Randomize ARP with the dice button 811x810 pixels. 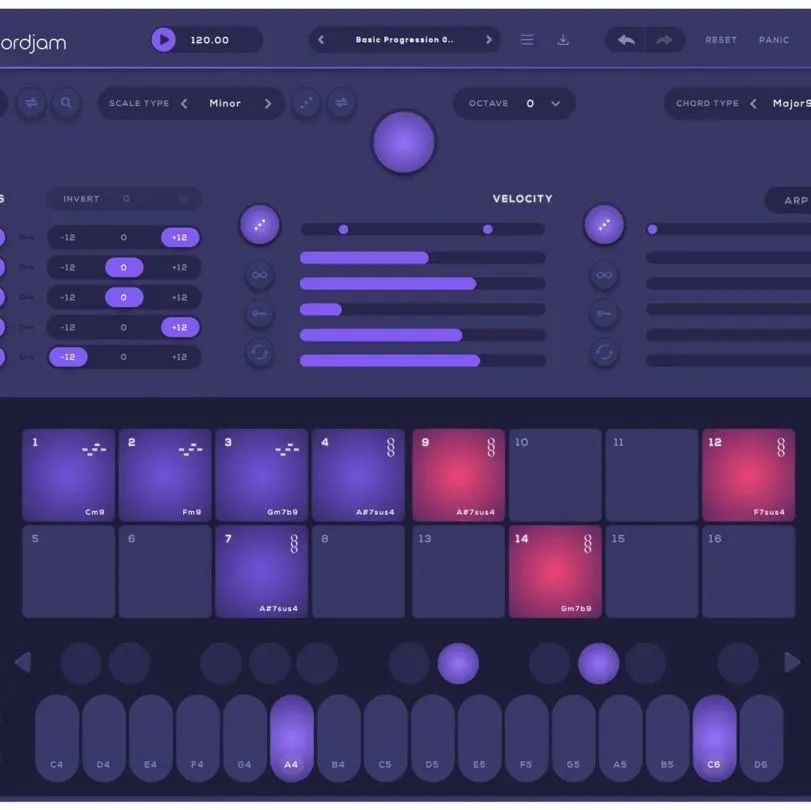[x=604, y=224]
